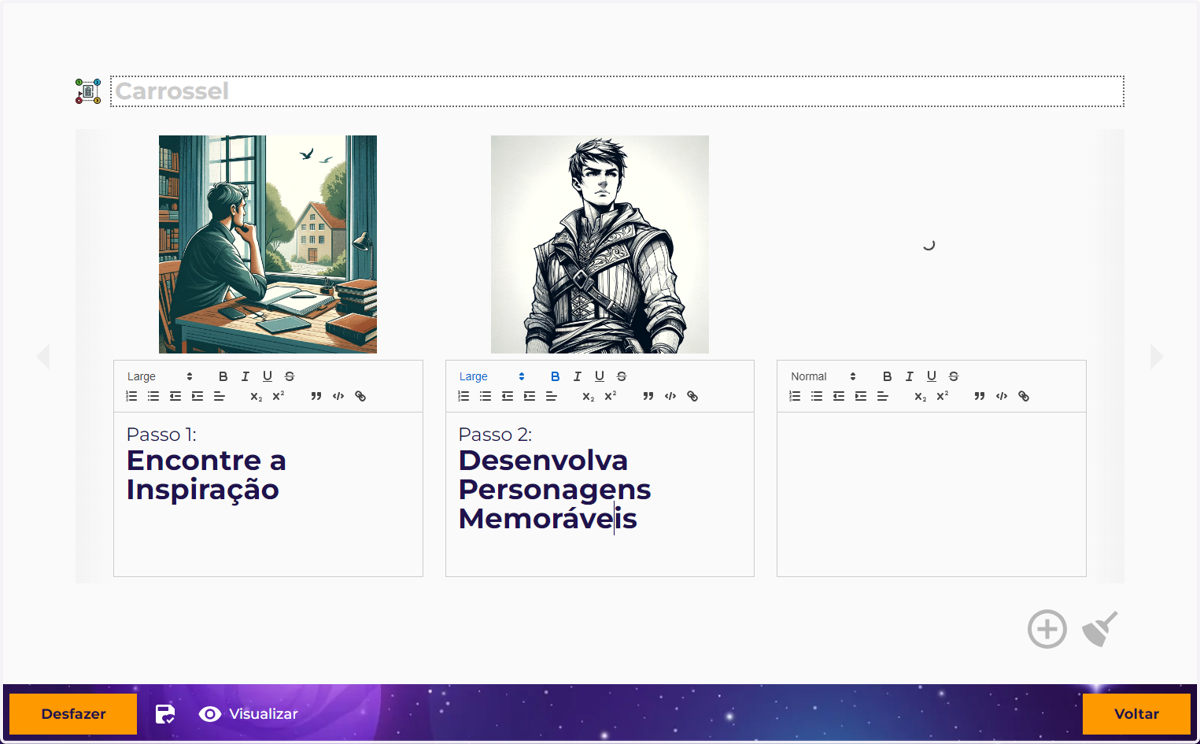Toggle italic in the empty third editor
This screenshot has height=744, width=1200.
pos(909,377)
